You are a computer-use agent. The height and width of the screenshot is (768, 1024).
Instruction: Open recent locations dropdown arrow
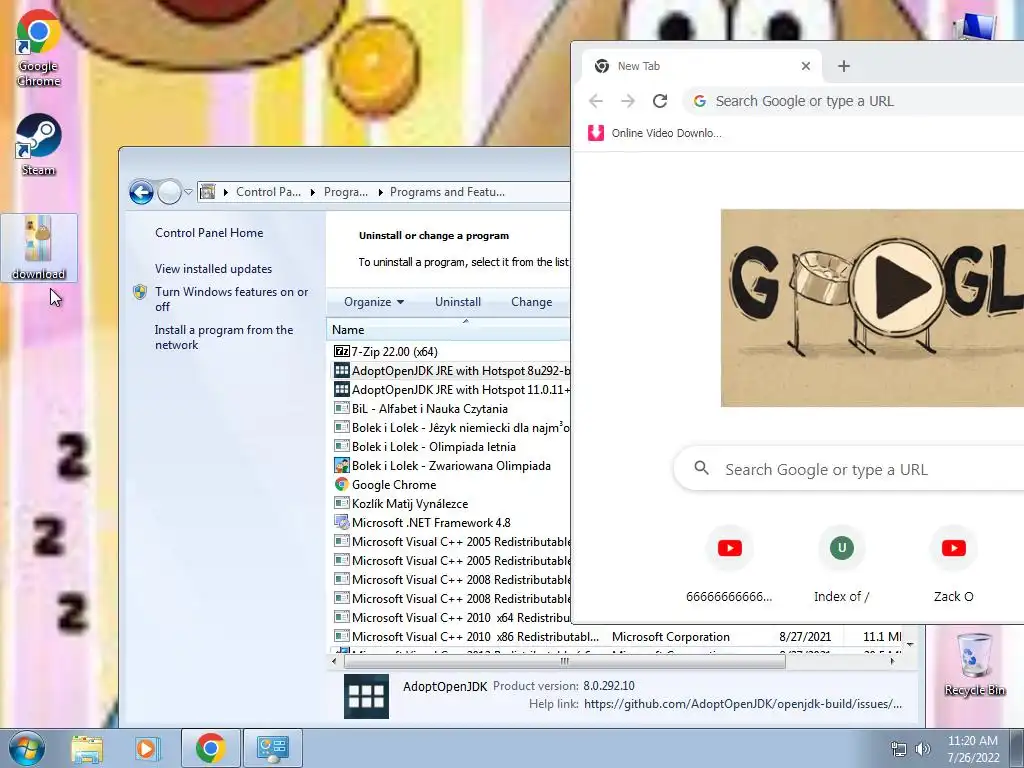coord(189,192)
